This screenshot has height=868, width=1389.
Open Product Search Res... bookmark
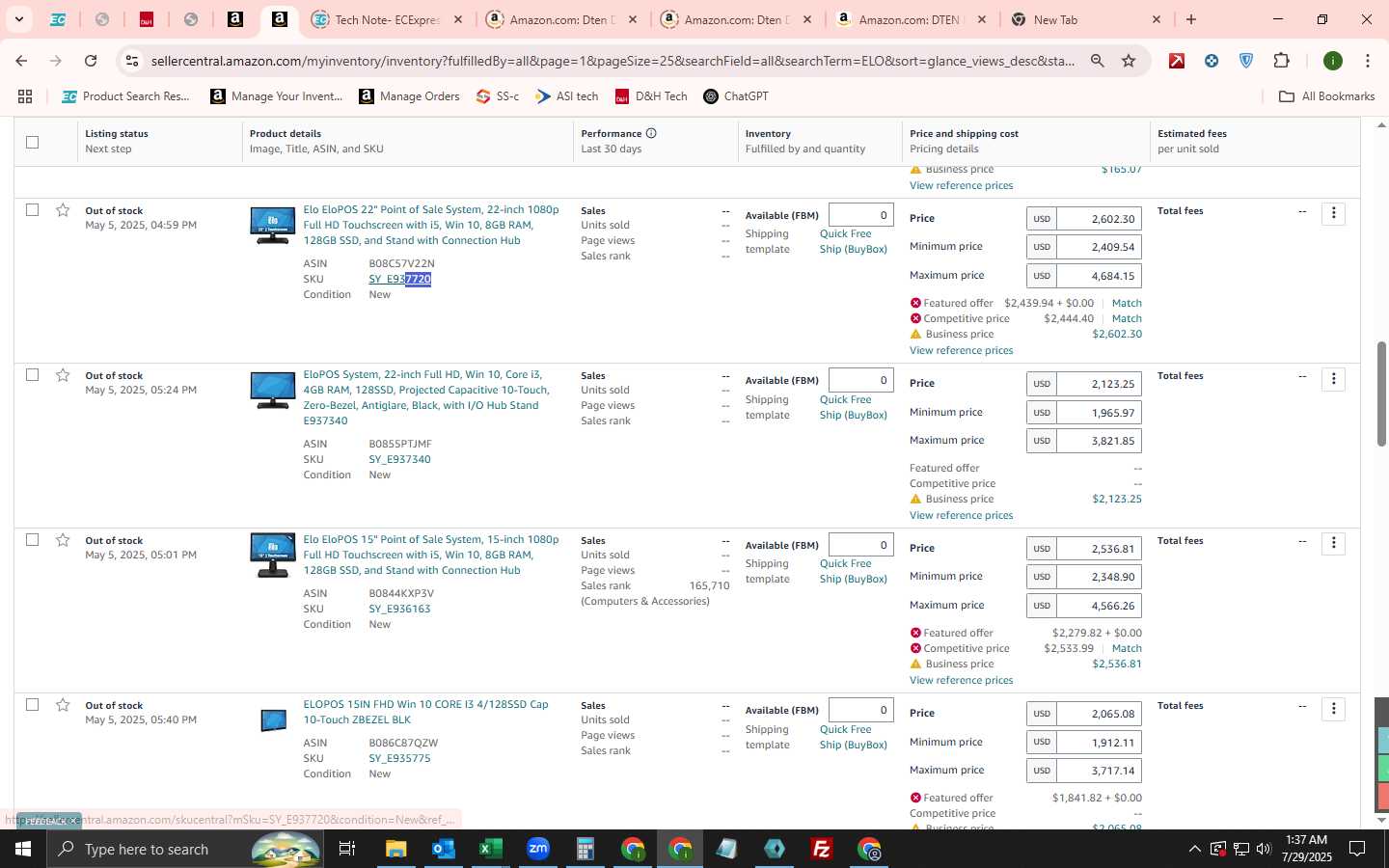tap(125, 96)
